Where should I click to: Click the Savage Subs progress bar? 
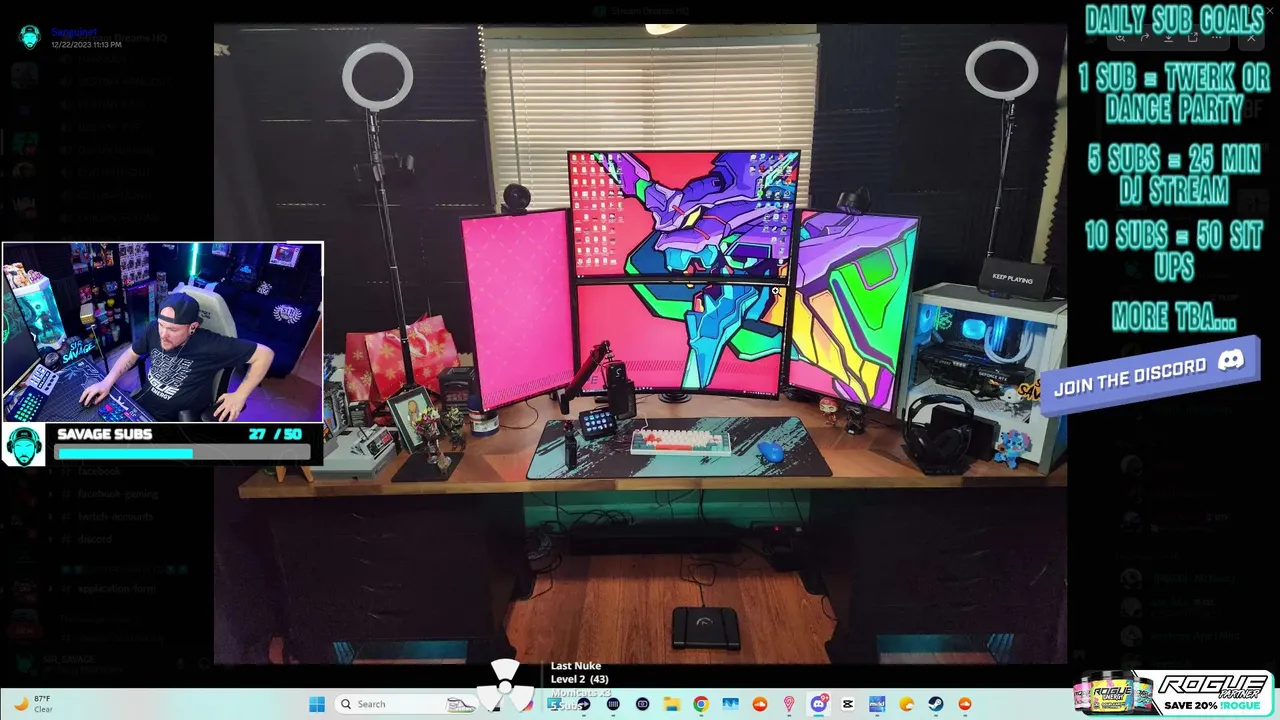pyautogui.click(x=182, y=453)
